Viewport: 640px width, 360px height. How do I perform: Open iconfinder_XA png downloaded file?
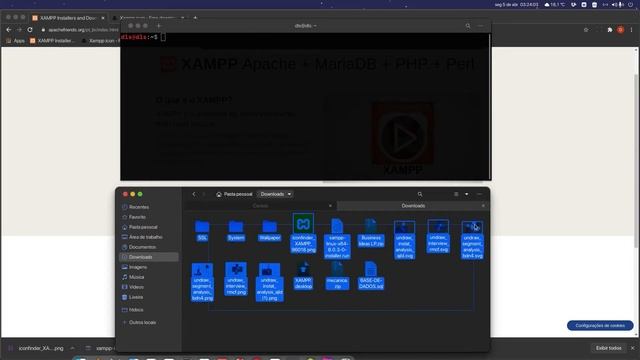(36, 348)
